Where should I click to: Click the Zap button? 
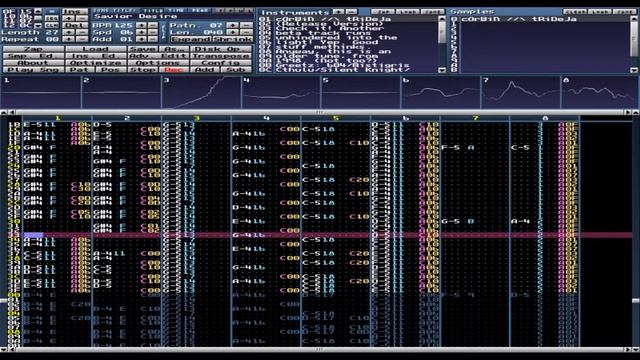(33, 49)
